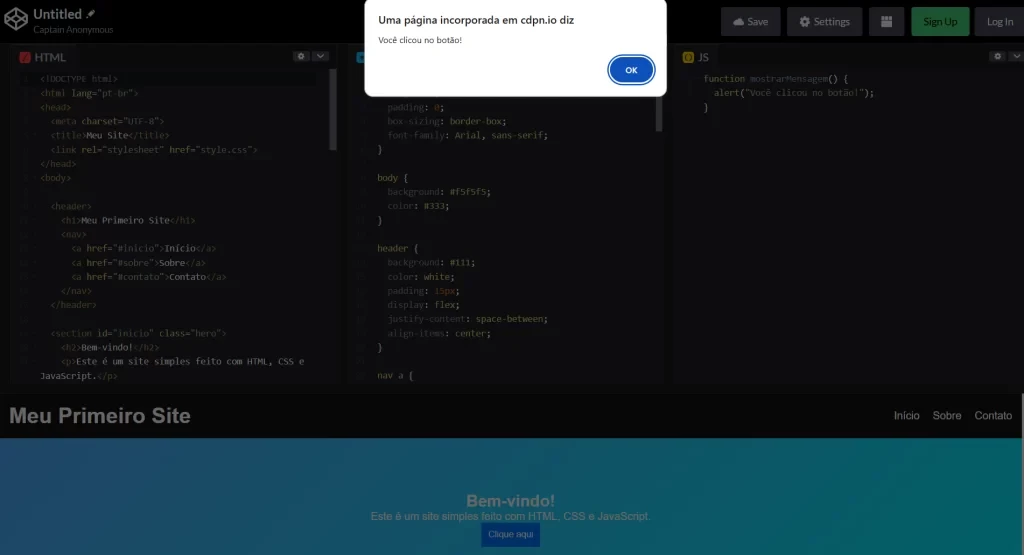Viewport: 1024px width, 555px height.
Task: Click the Save button
Action: [750, 22]
